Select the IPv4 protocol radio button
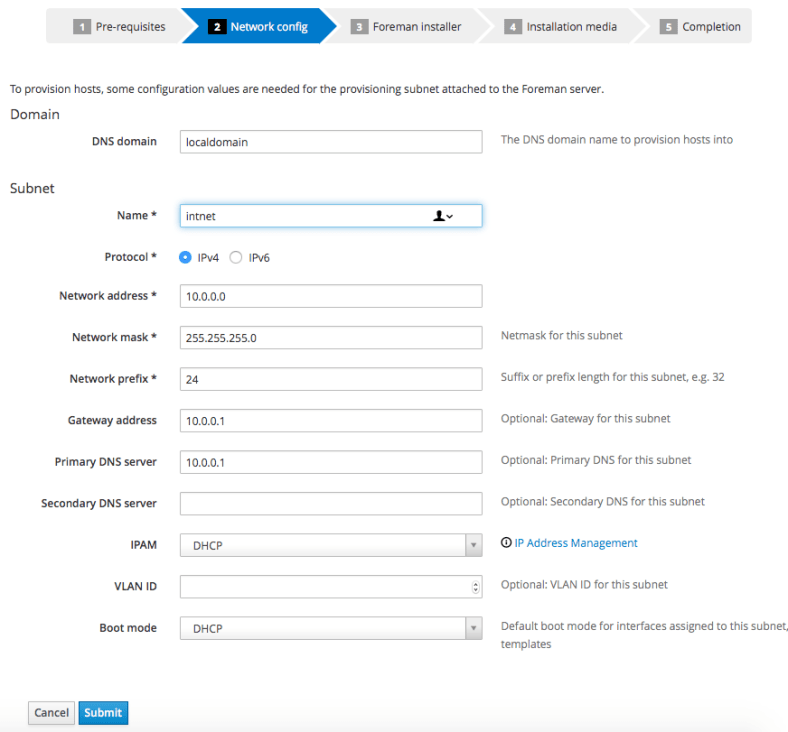Image resolution: width=788 pixels, height=732 pixels. (185, 257)
